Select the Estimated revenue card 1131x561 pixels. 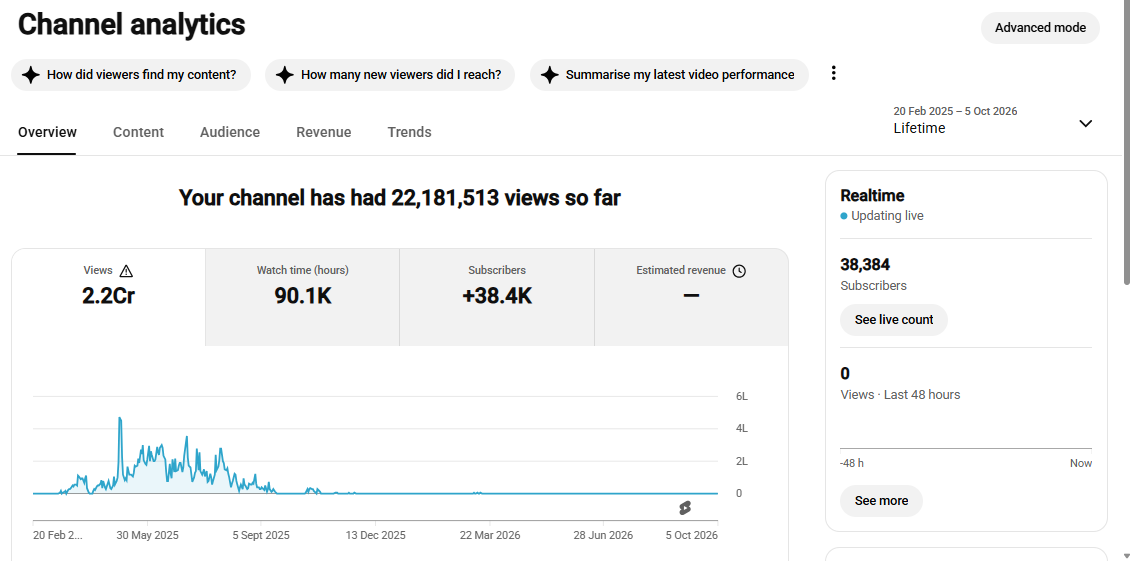click(x=691, y=297)
